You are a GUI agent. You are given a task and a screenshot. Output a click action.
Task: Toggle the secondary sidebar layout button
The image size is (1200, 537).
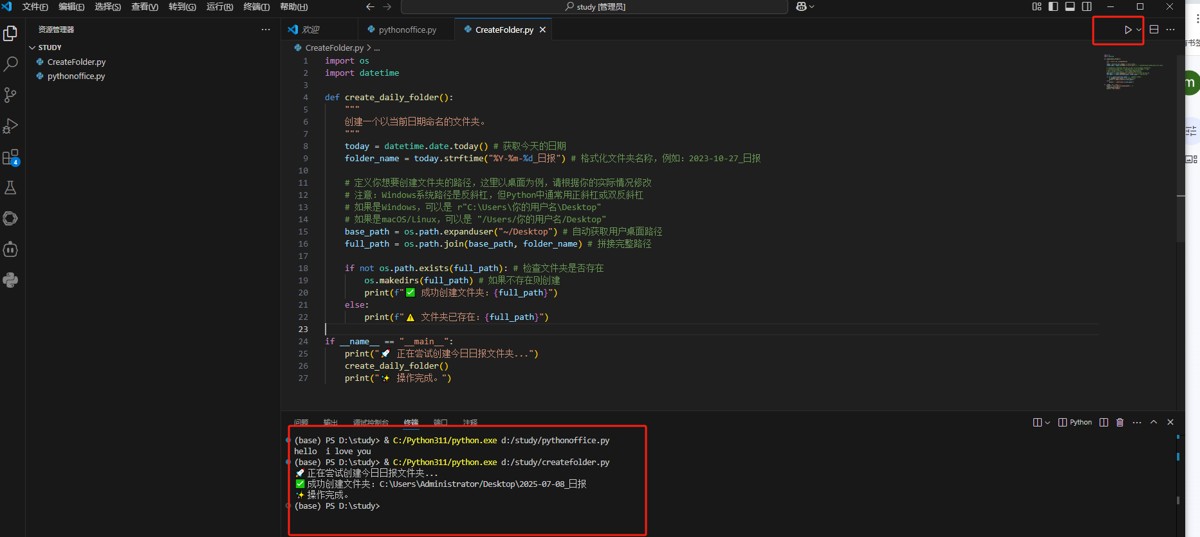pyautogui.click(x=1086, y=7)
